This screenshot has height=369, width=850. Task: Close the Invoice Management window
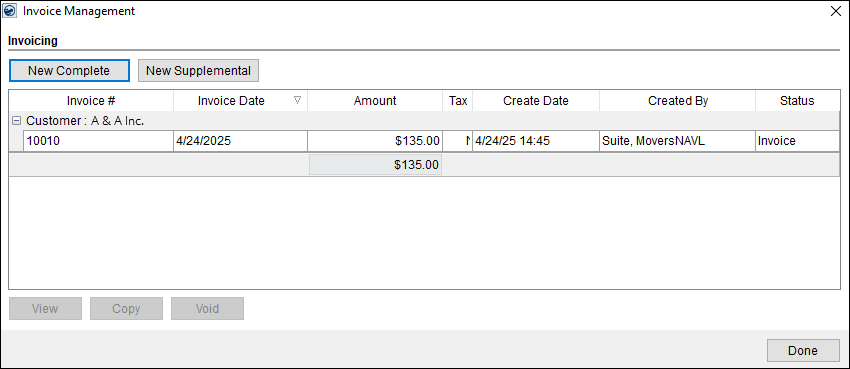pyautogui.click(x=835, y=11)
